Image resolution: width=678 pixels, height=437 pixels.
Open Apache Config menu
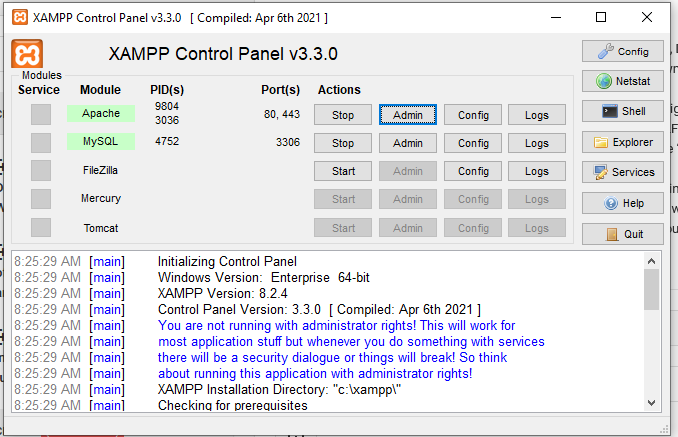coord(473,115)
